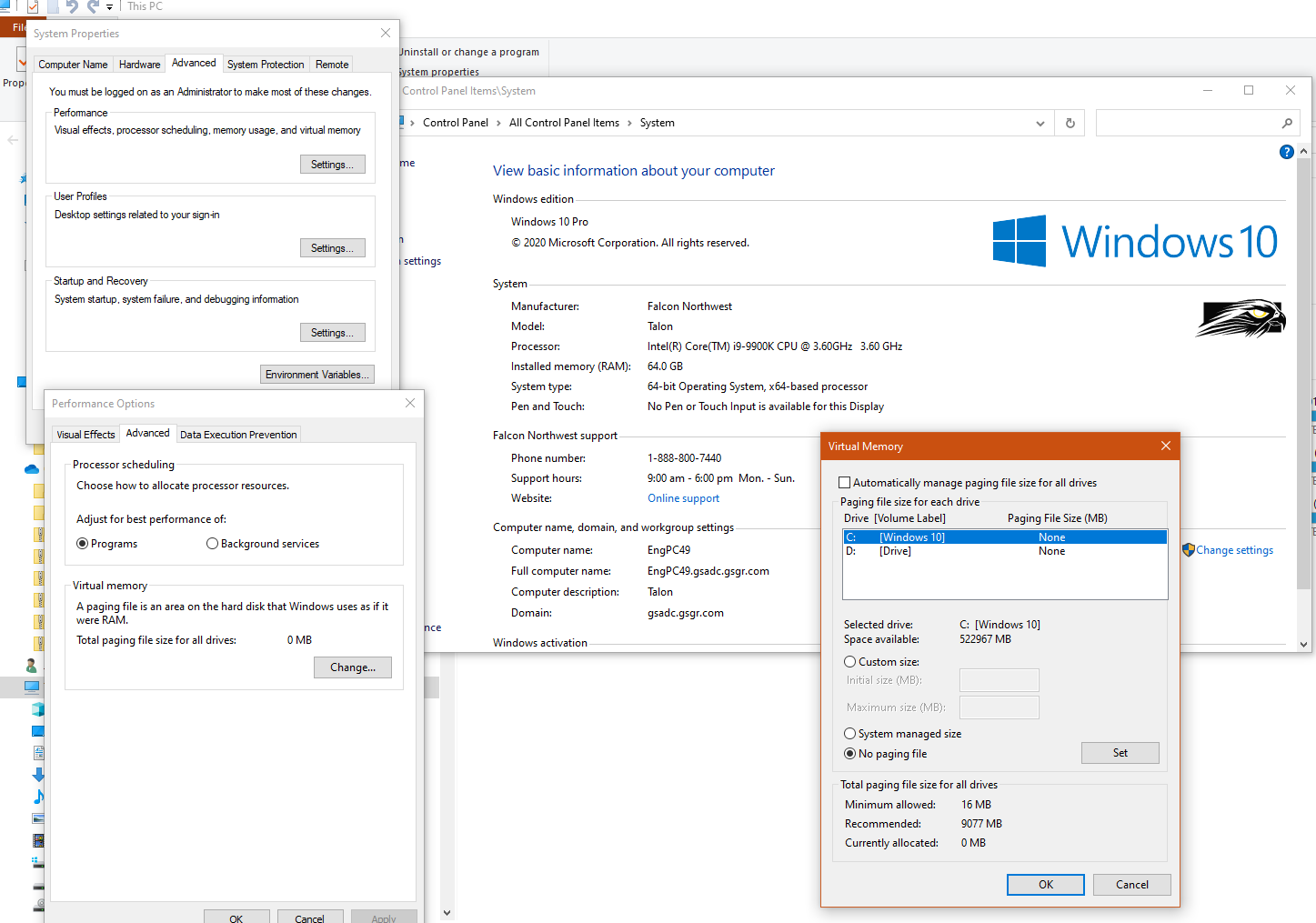Click the OneDrive cloud icon in sidebar
The image size is (1316, 923).
(32, 469)
